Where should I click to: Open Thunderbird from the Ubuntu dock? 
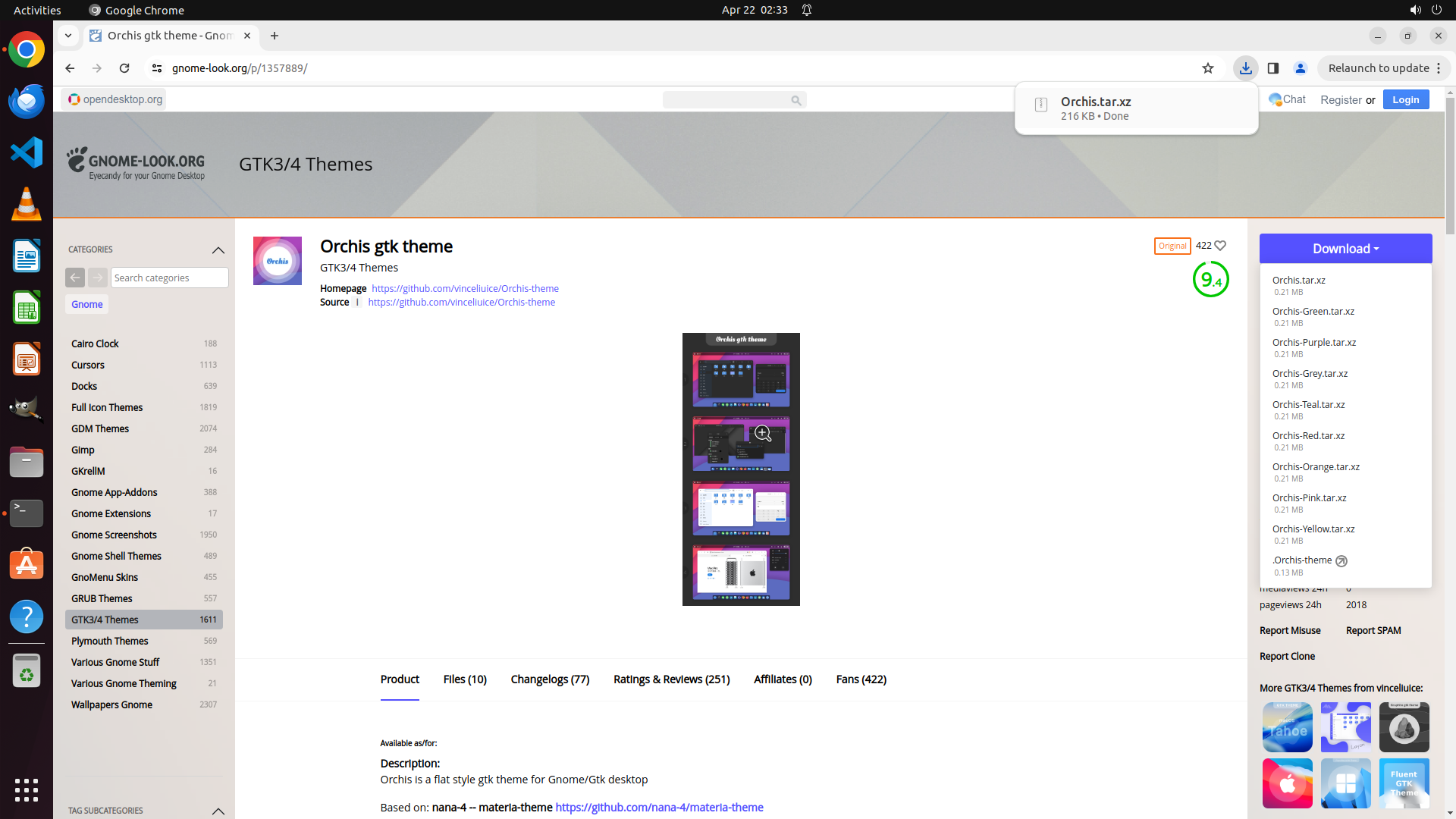[27, 101]
